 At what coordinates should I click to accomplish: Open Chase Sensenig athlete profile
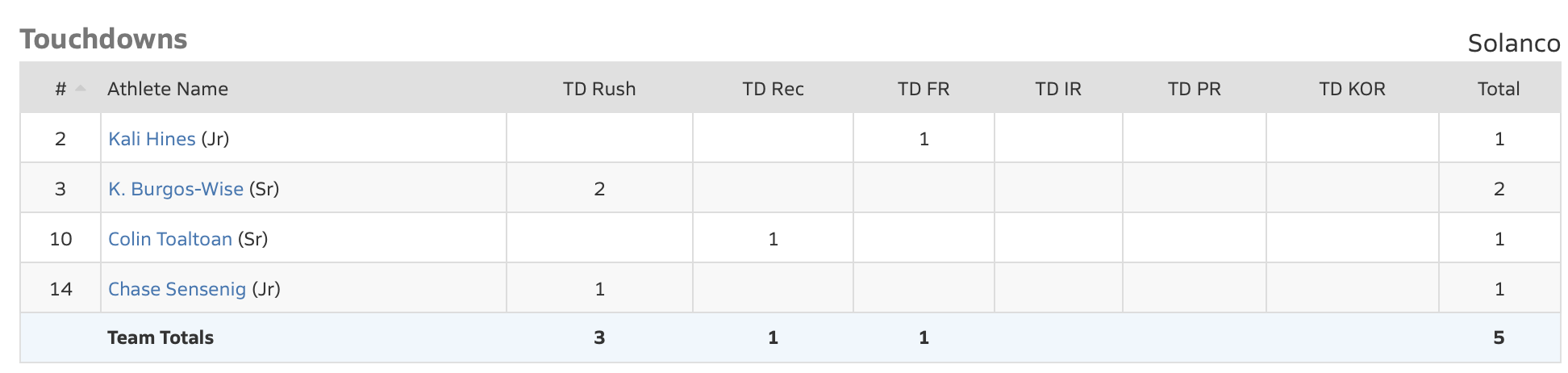[177, 289]
